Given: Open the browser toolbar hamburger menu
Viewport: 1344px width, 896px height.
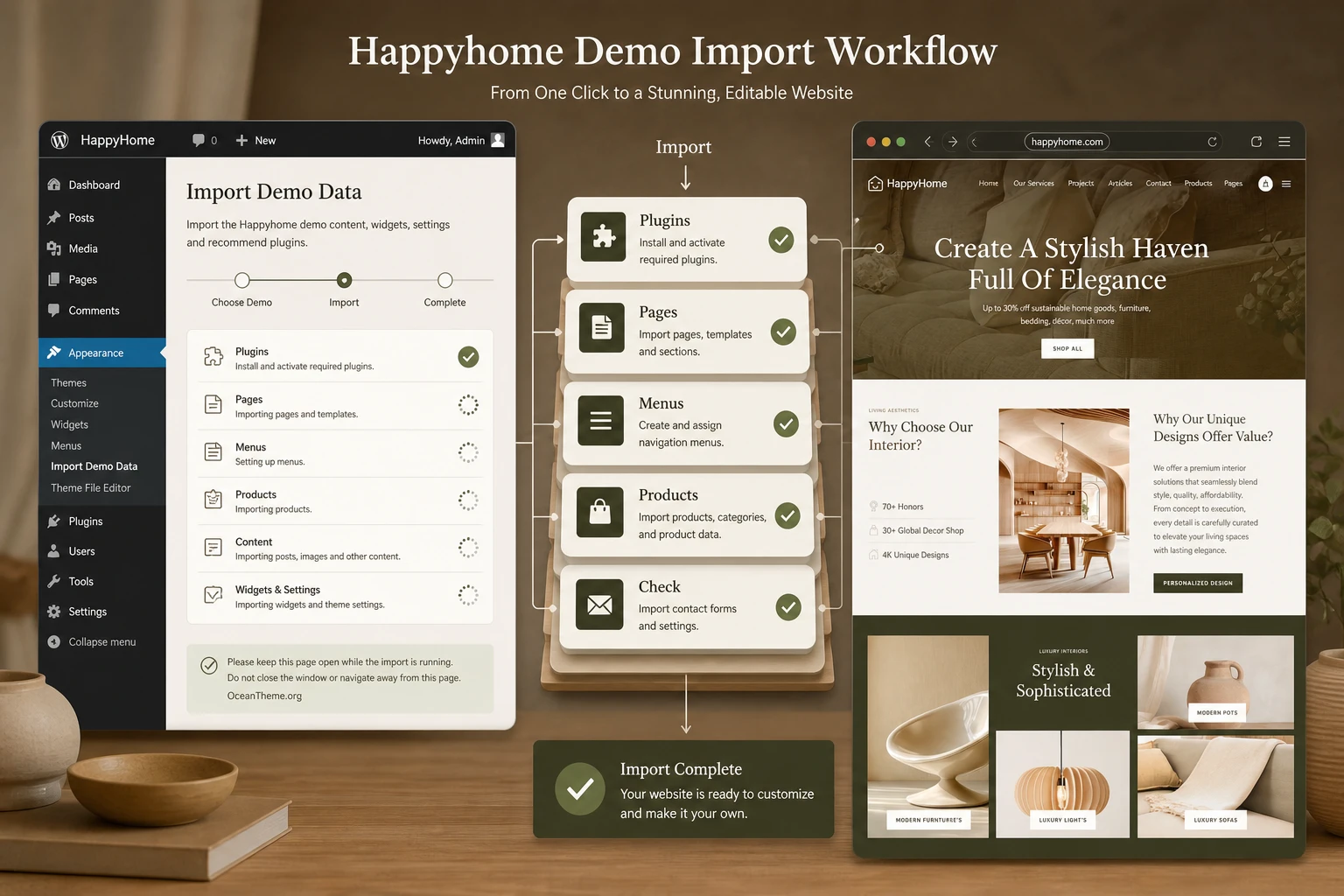Looking at the screenshot, I should (1284, 142).
